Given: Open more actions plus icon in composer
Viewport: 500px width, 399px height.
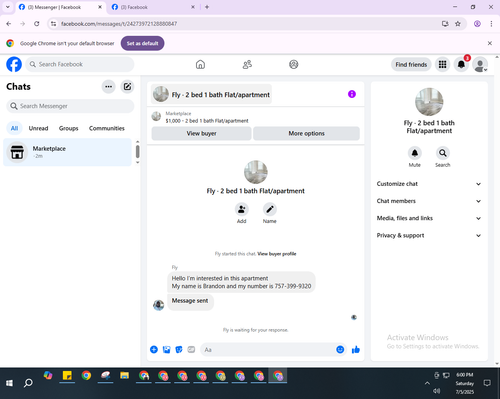Looking at the screenshot, I should 154,349.
